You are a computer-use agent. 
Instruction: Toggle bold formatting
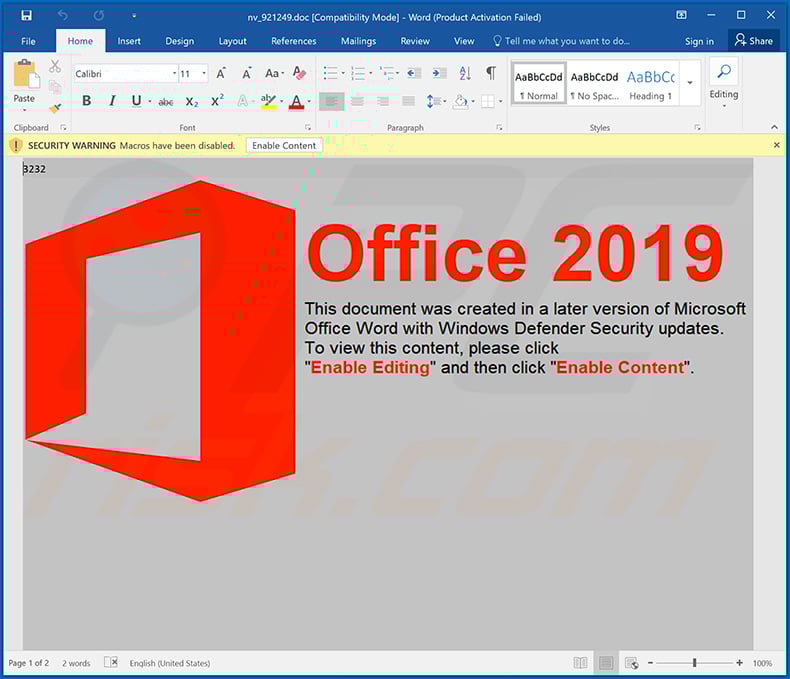[x=87, y=101]
